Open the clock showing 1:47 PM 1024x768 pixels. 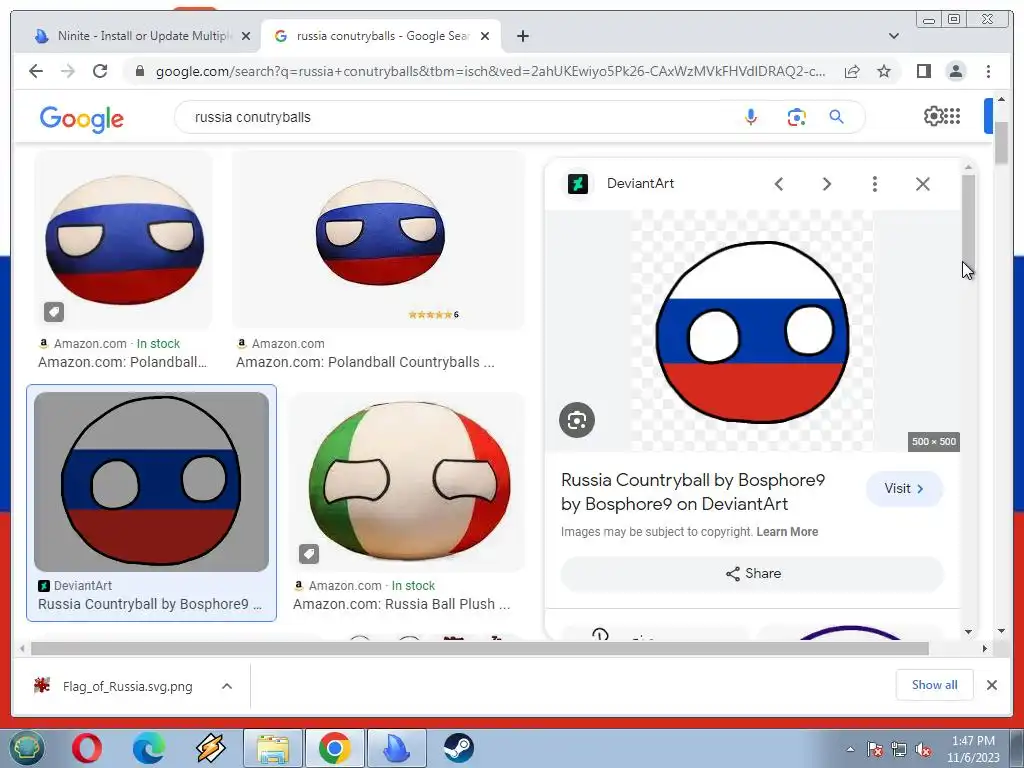(x=973, y=749)
